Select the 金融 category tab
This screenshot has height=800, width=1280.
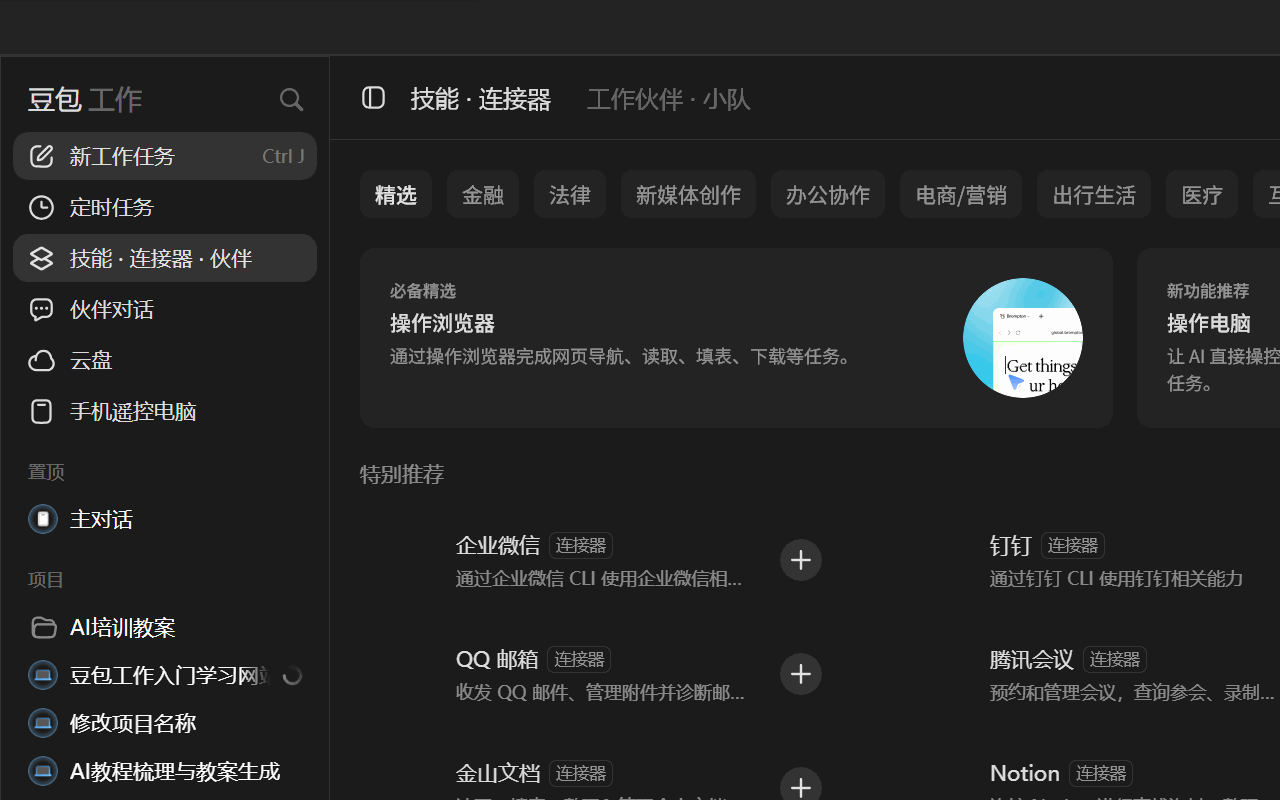click(483, 194)
